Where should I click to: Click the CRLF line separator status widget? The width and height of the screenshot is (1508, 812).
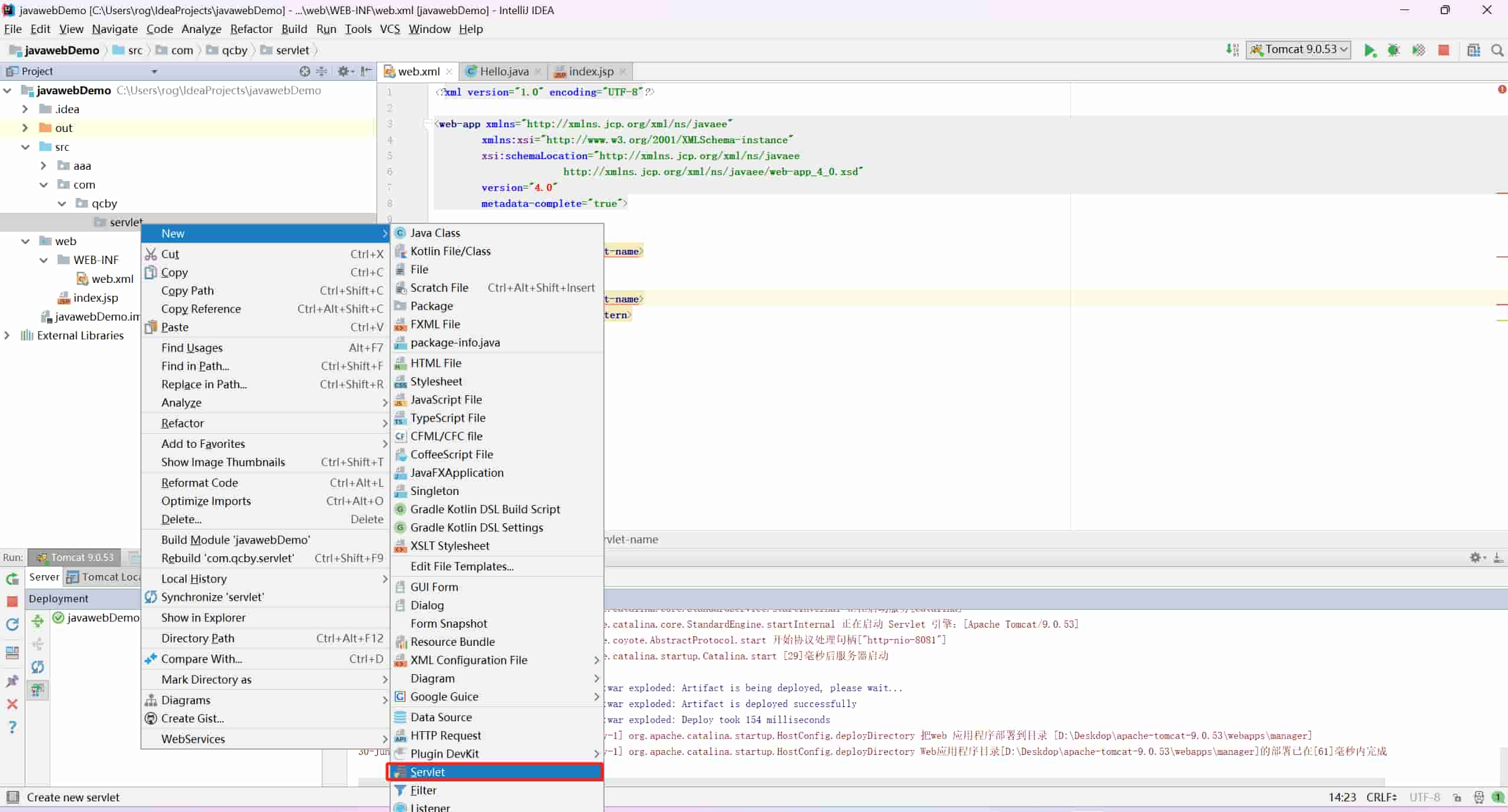click(1381, 797)
